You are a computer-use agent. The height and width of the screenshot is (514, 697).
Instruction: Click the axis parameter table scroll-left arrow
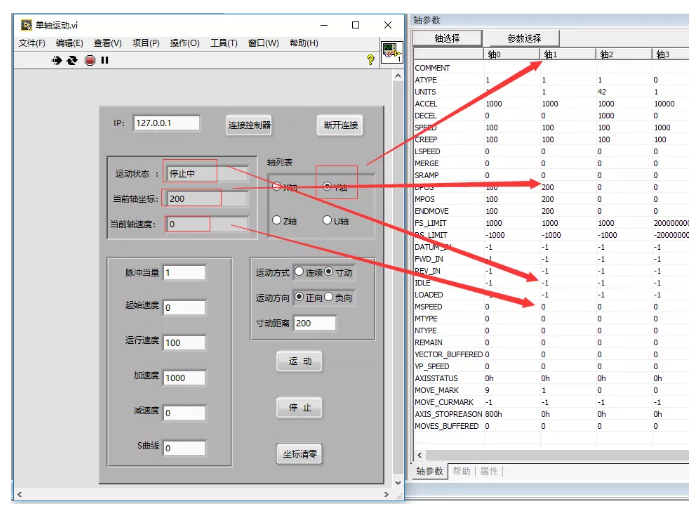coord(420,455)
